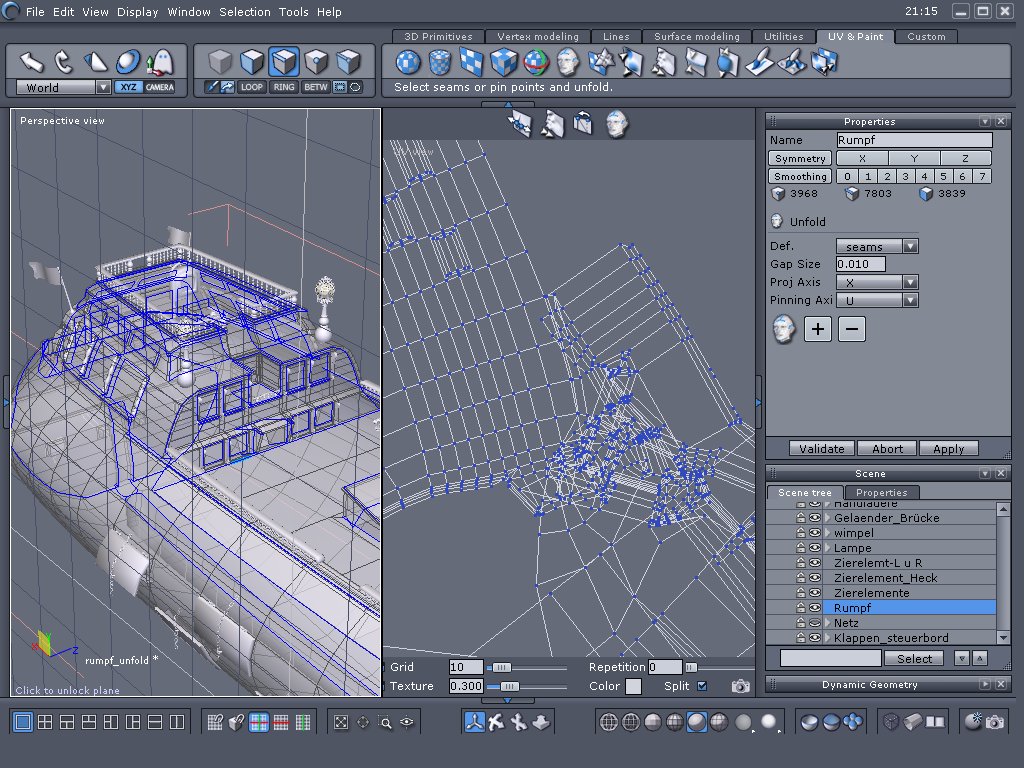Click the head-shaped Unfold icon in UV toolbar

[x=568, y=63]
